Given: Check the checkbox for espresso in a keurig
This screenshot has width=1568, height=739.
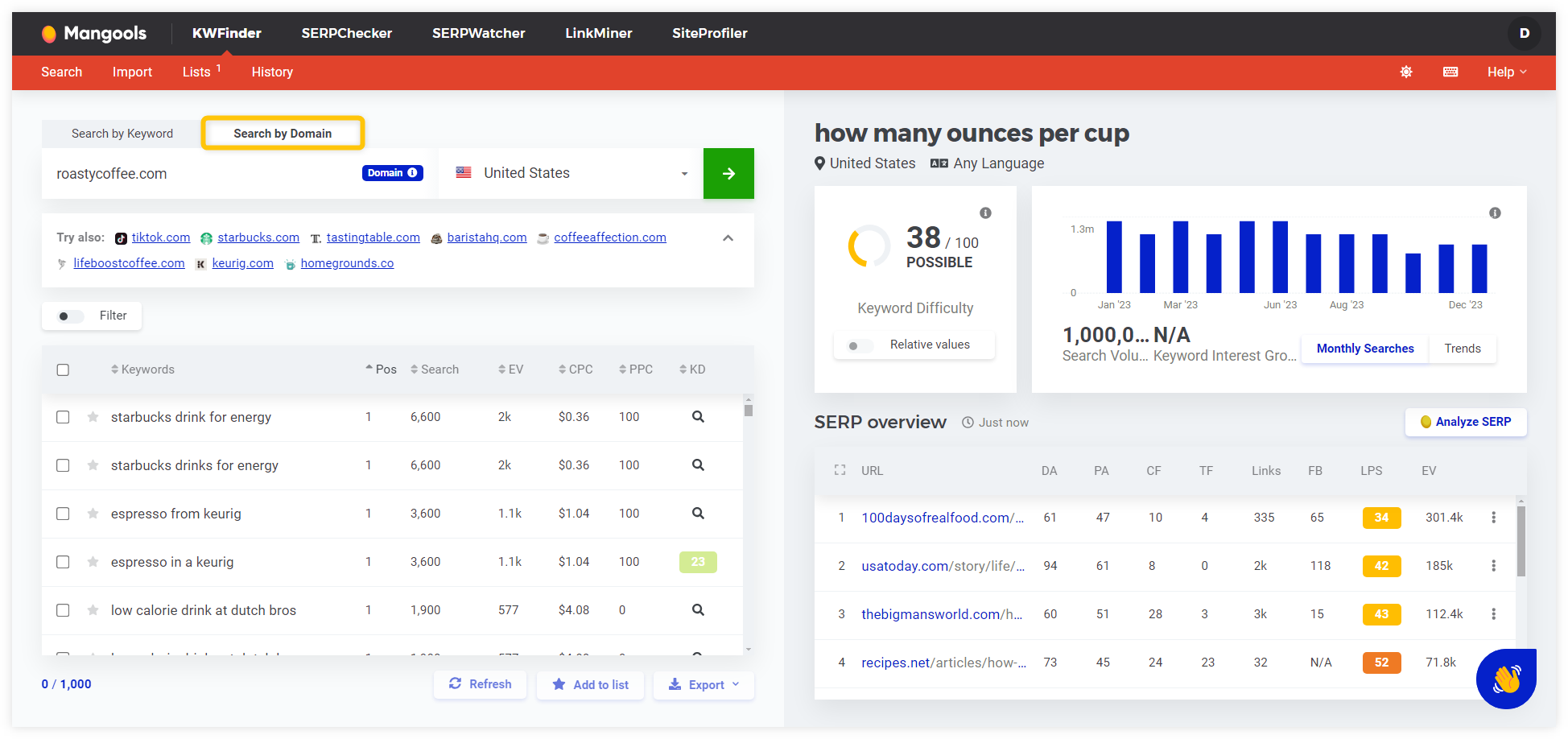Looking at the screenshot, I should point(63,562).
